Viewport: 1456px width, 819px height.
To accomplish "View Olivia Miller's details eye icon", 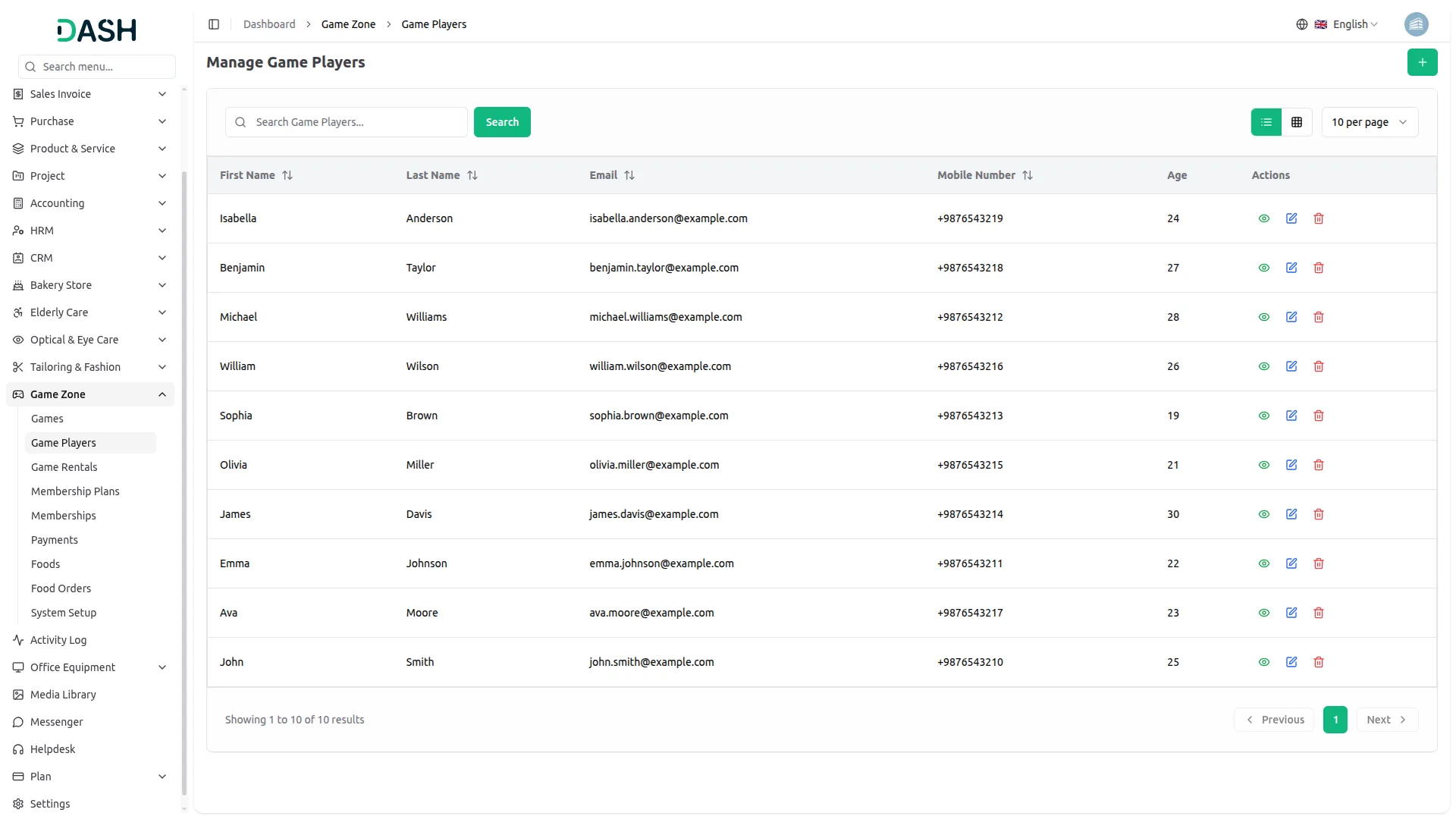I will tap(1263, 465).
